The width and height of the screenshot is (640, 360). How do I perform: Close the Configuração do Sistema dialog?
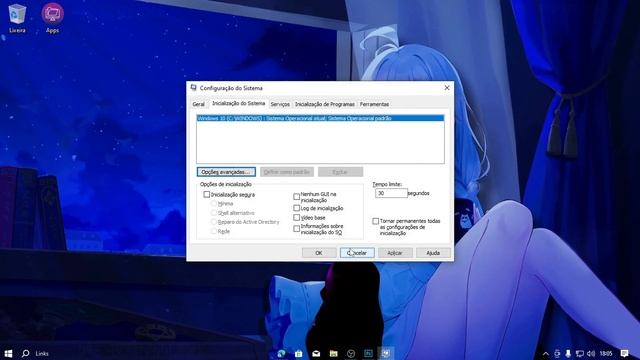tap(447, 88)
